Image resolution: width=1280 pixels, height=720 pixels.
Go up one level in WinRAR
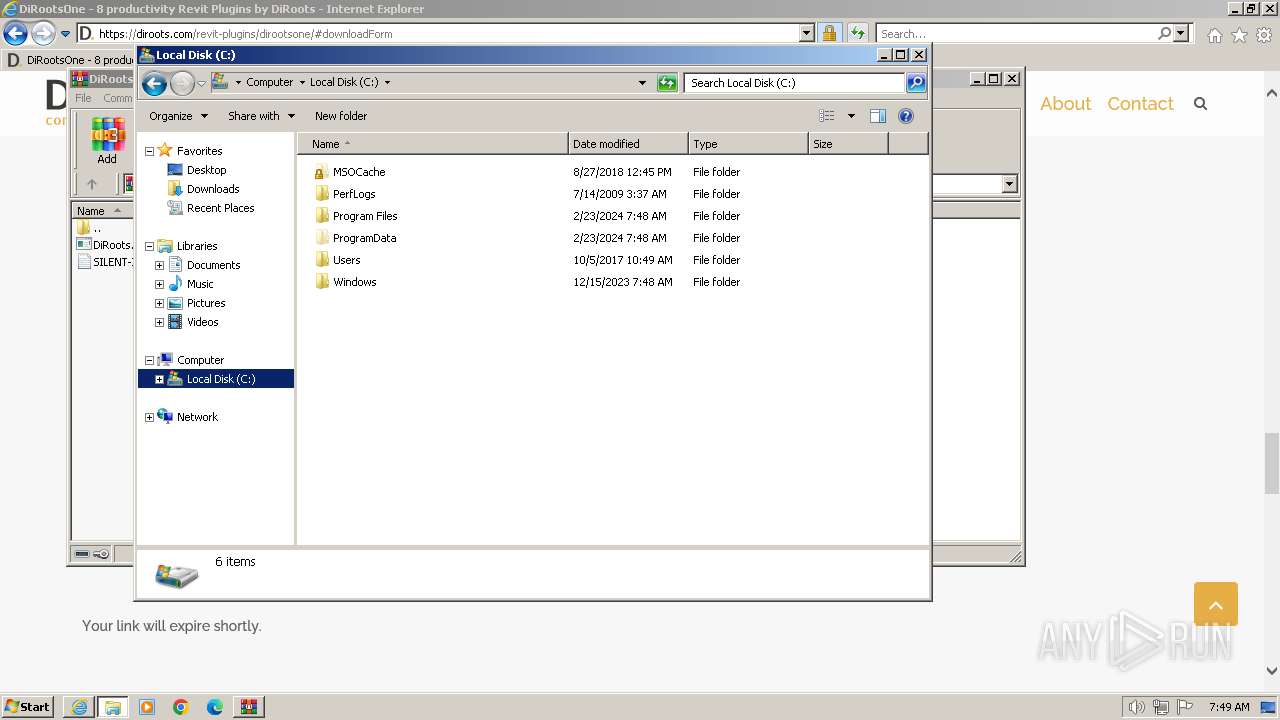pyautogui.click(x=92, y=184)
